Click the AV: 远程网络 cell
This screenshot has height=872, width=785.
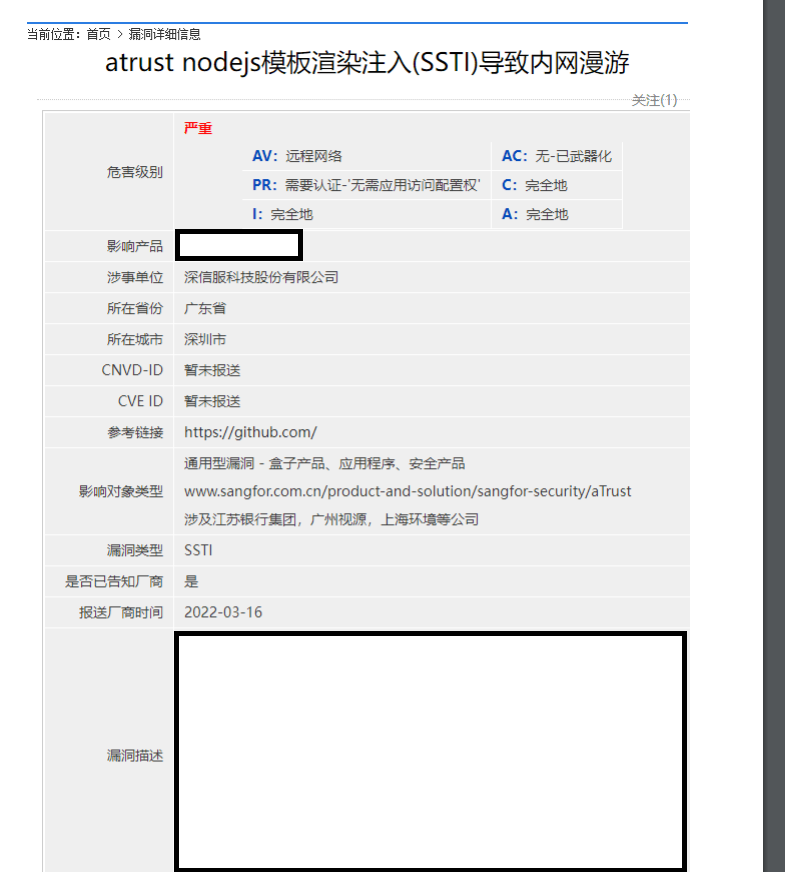coord(367,156)
